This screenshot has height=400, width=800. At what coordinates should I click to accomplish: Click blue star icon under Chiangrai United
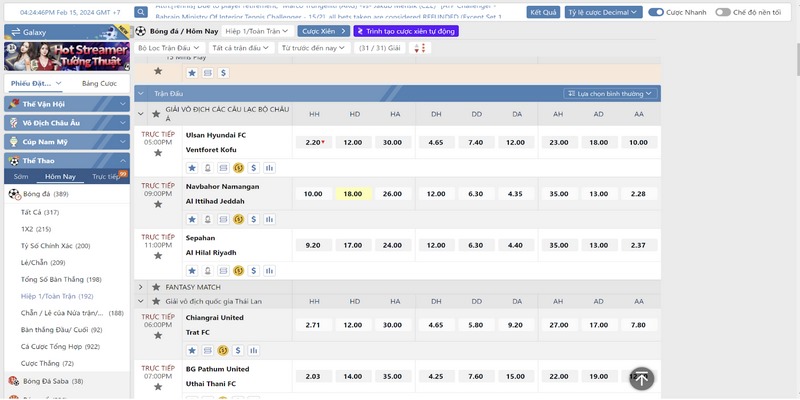pos(192,351)
